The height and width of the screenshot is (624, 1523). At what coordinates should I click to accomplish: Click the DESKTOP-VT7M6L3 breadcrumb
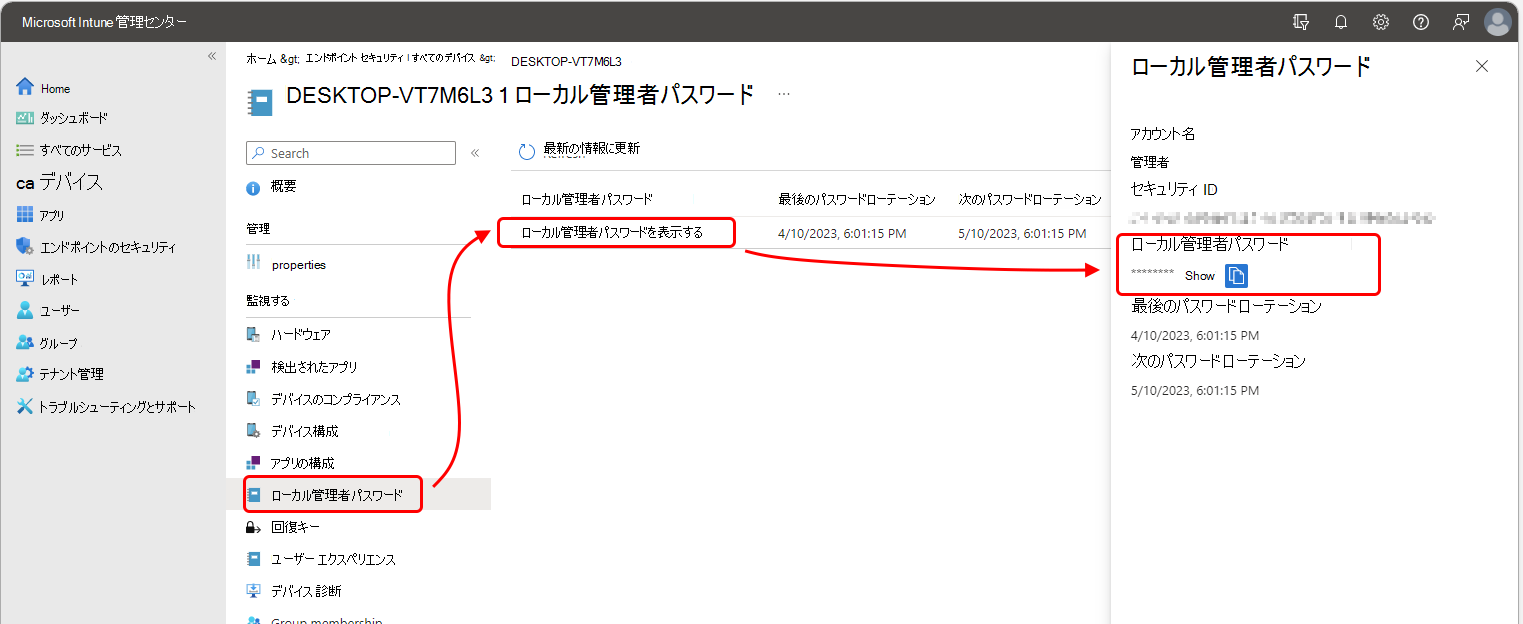pyautogui.click(x=566, y=61)
